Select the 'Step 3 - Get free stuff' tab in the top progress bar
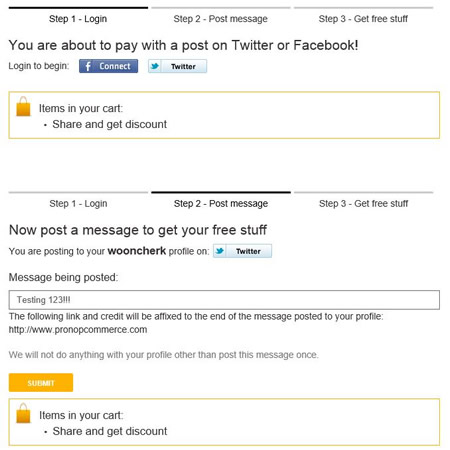The width and height of the screenshot is (450, 450). (x=363, y=19)
